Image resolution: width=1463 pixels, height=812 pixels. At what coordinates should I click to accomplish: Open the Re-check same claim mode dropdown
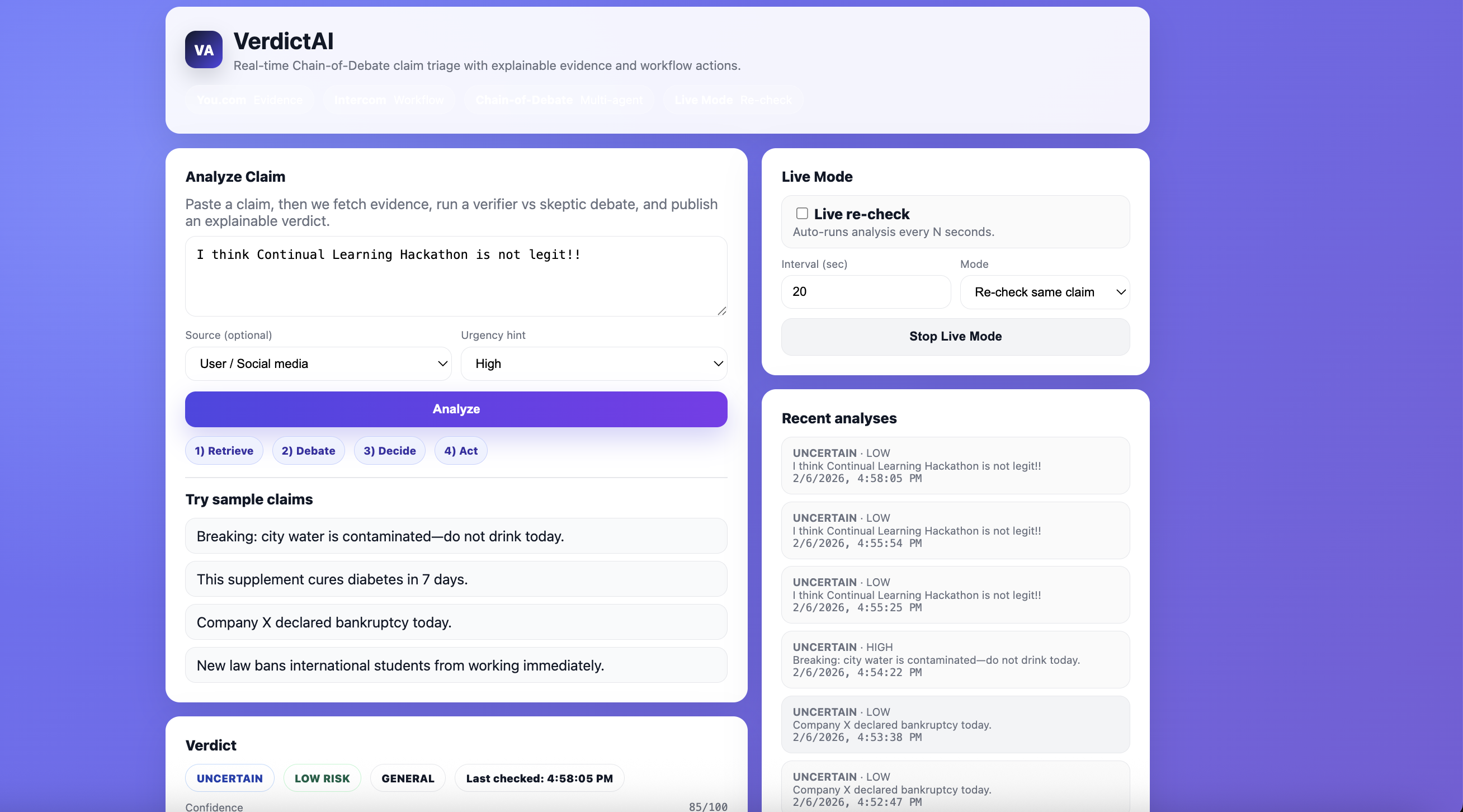(1044, 292)
